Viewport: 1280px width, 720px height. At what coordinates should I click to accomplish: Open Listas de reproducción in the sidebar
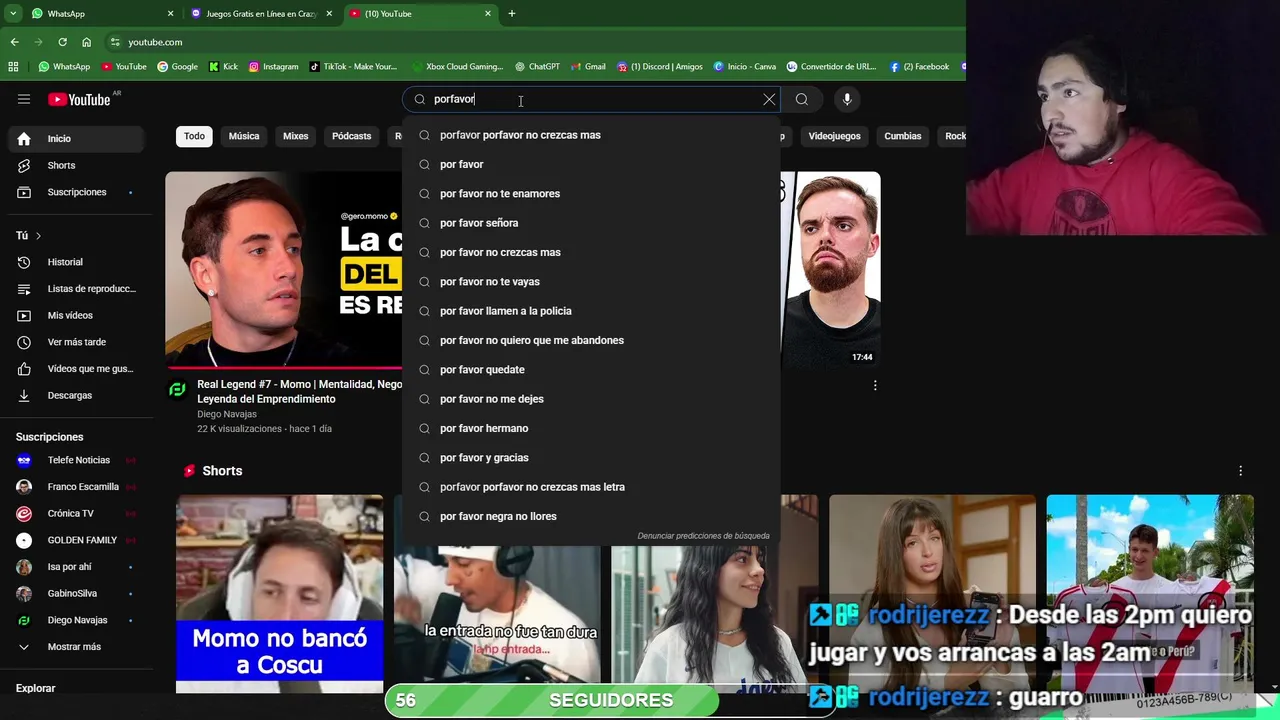click(x=76, y=289)
